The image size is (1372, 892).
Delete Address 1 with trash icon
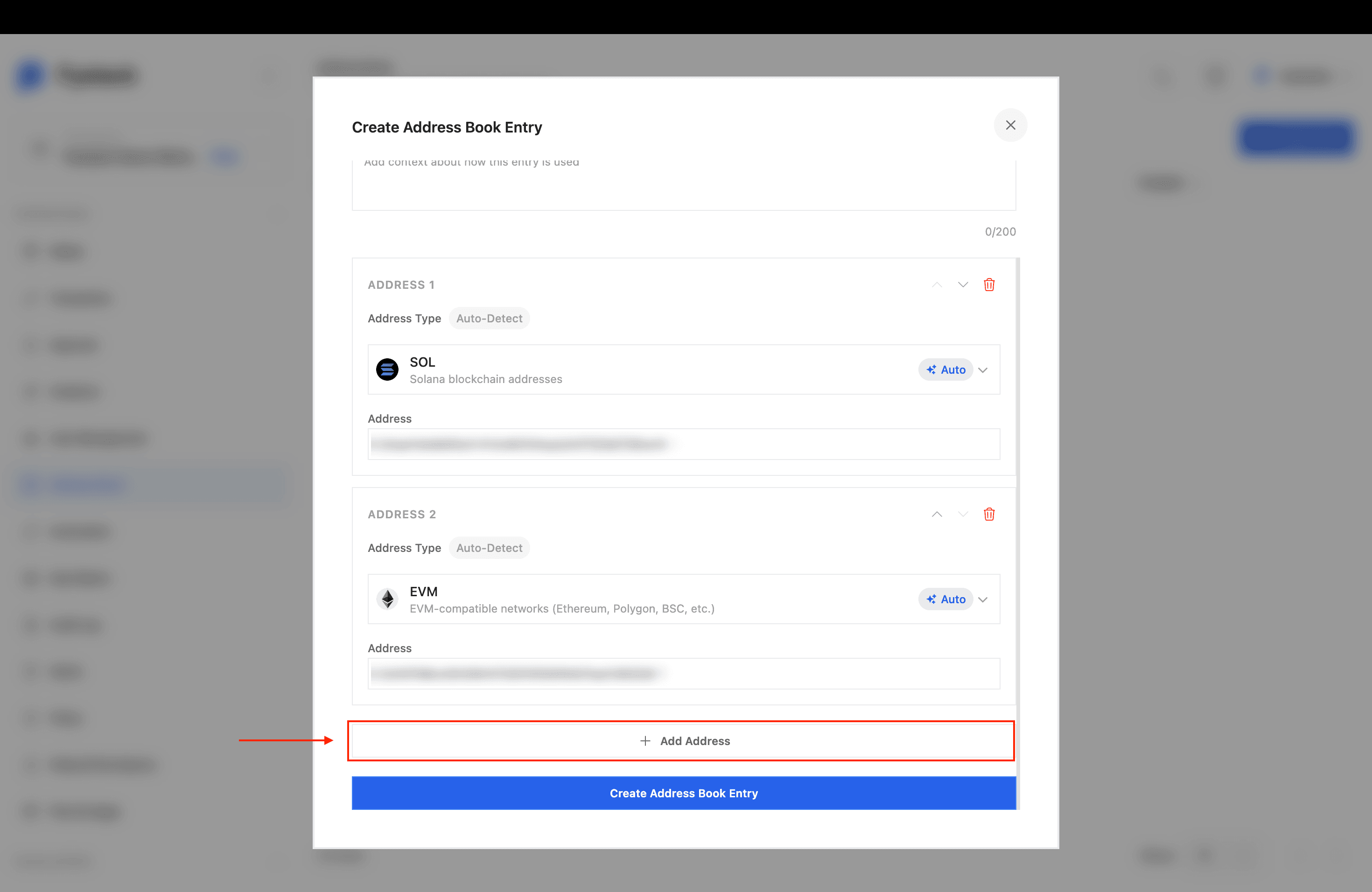click(x=989, y=285)
